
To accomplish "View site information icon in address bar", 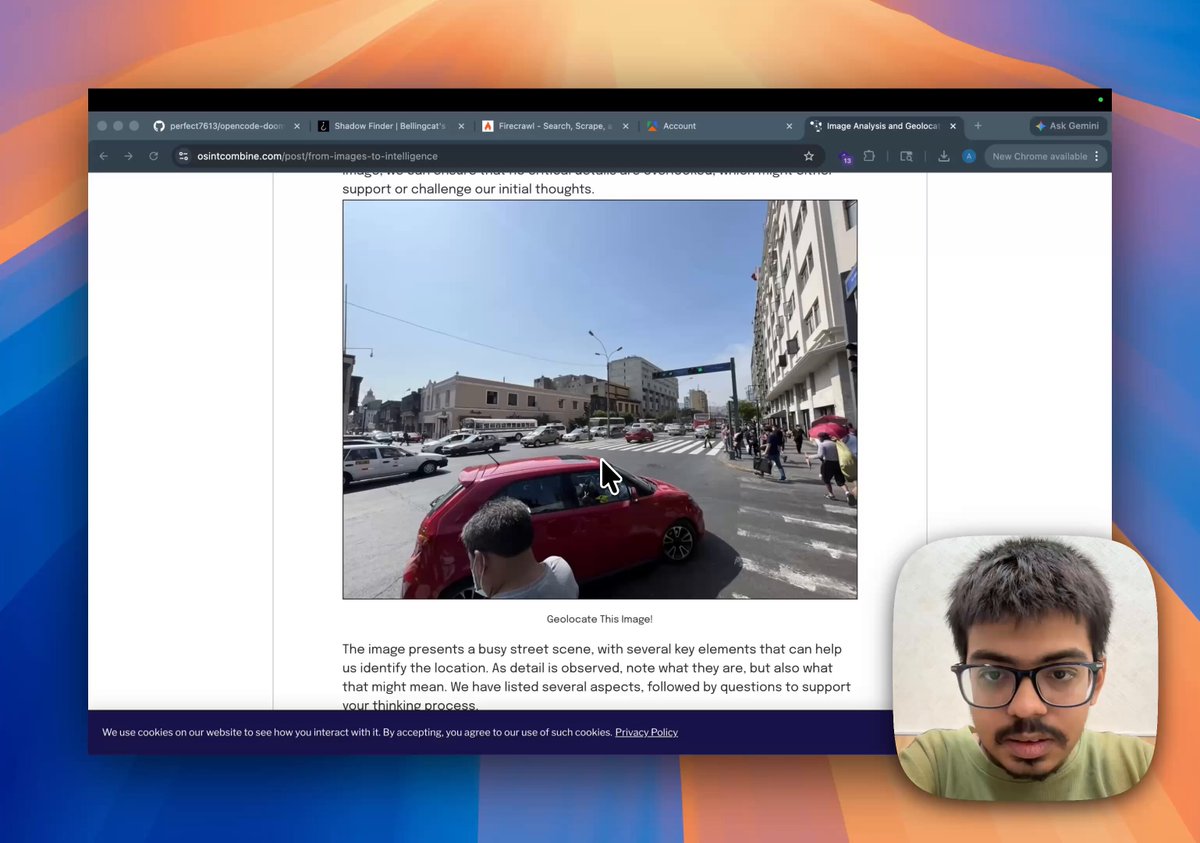I will [182, 156].
